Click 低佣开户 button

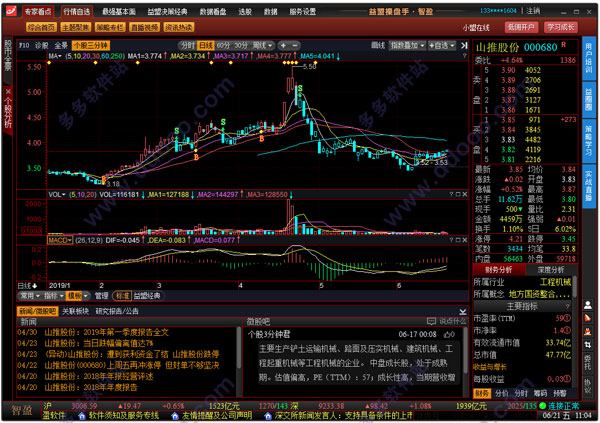pyautogui.click(x=521, y=27)
